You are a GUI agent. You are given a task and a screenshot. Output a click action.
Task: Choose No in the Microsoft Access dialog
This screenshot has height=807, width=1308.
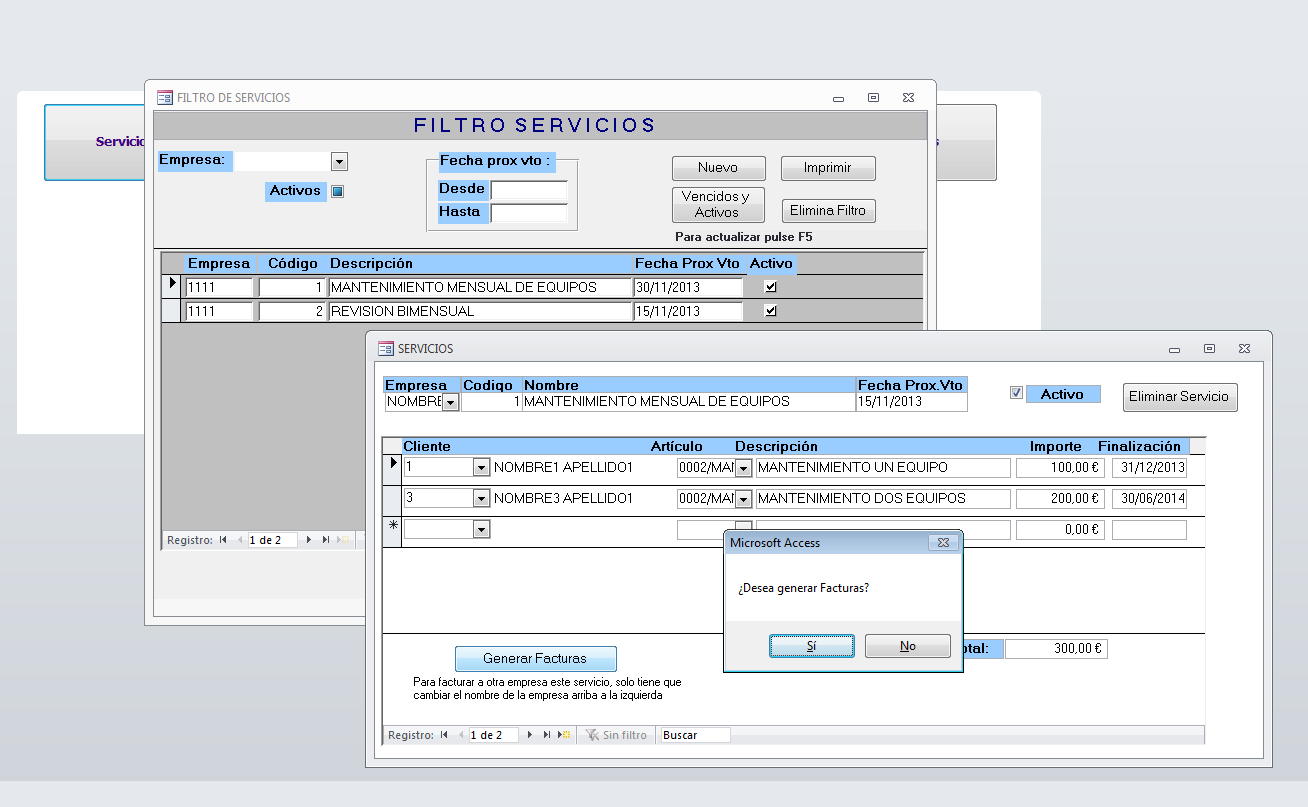point(907,646)
